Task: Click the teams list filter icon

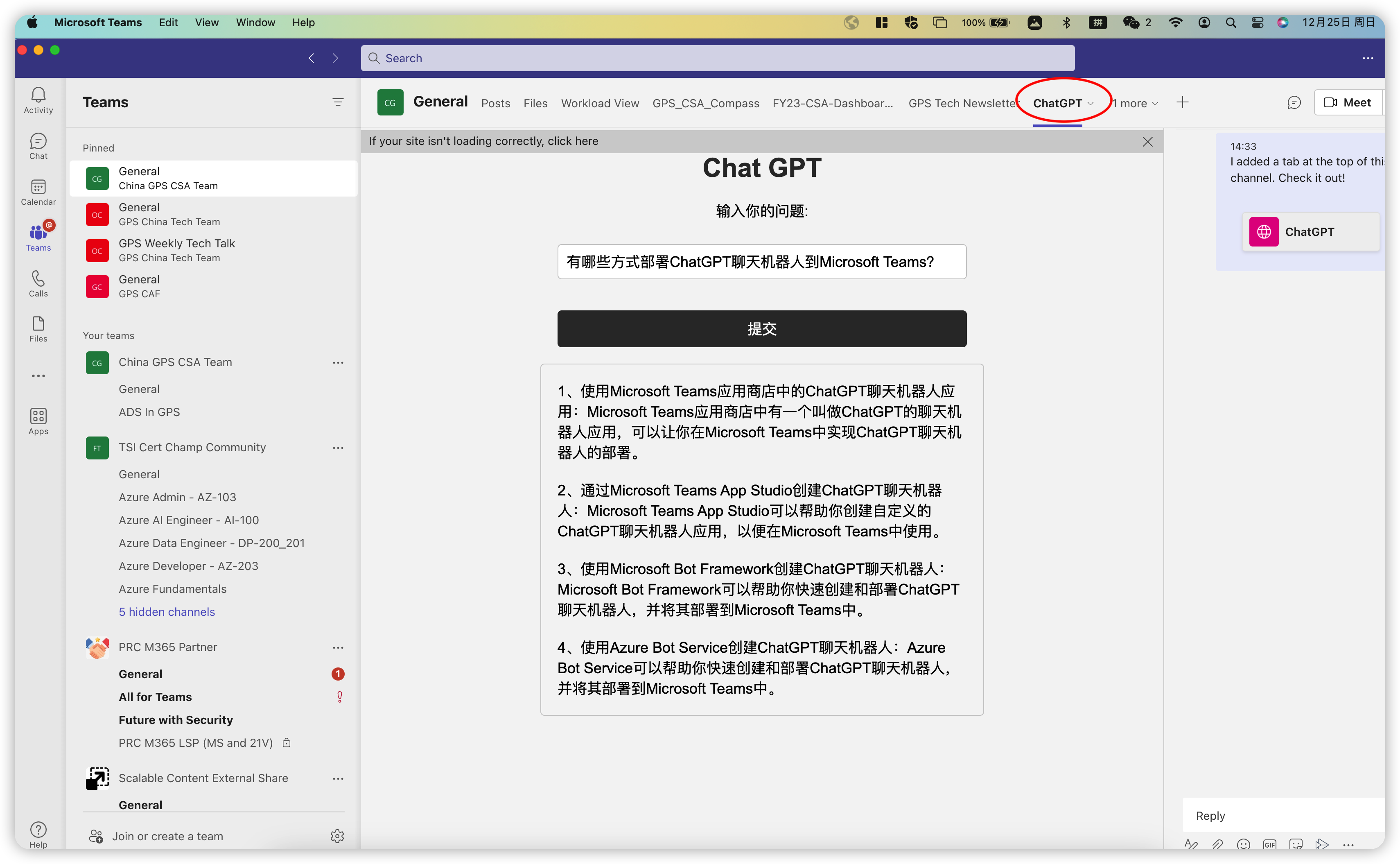Action: (338, 102)
